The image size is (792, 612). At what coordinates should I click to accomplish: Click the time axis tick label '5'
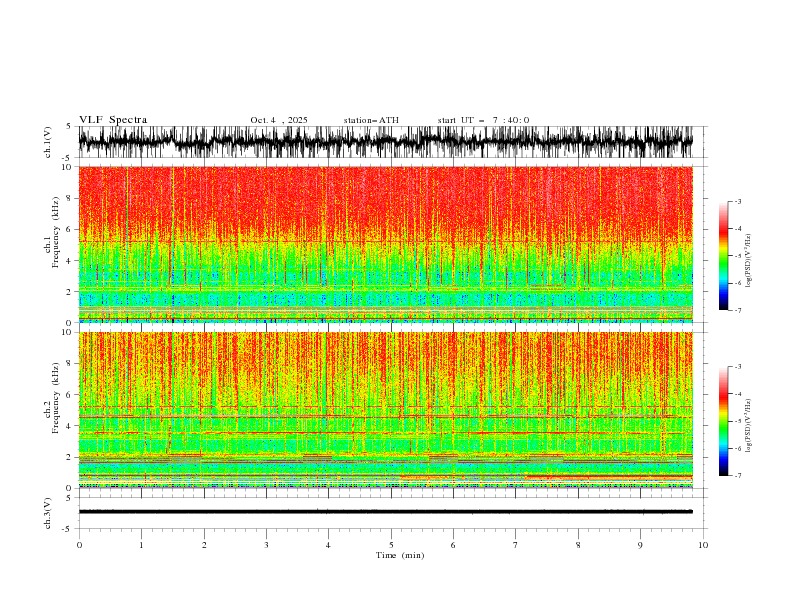click(x=391, y=545)
